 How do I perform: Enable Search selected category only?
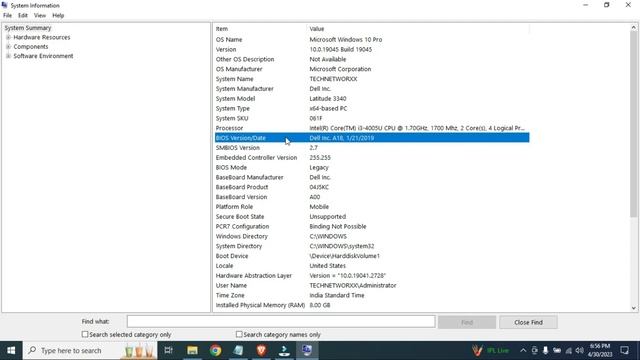click(x=85, y=334)
